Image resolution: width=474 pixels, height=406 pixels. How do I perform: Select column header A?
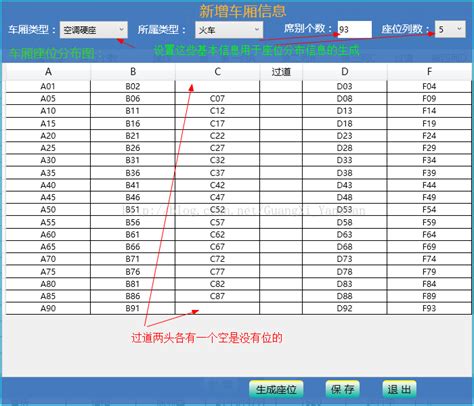48,72
